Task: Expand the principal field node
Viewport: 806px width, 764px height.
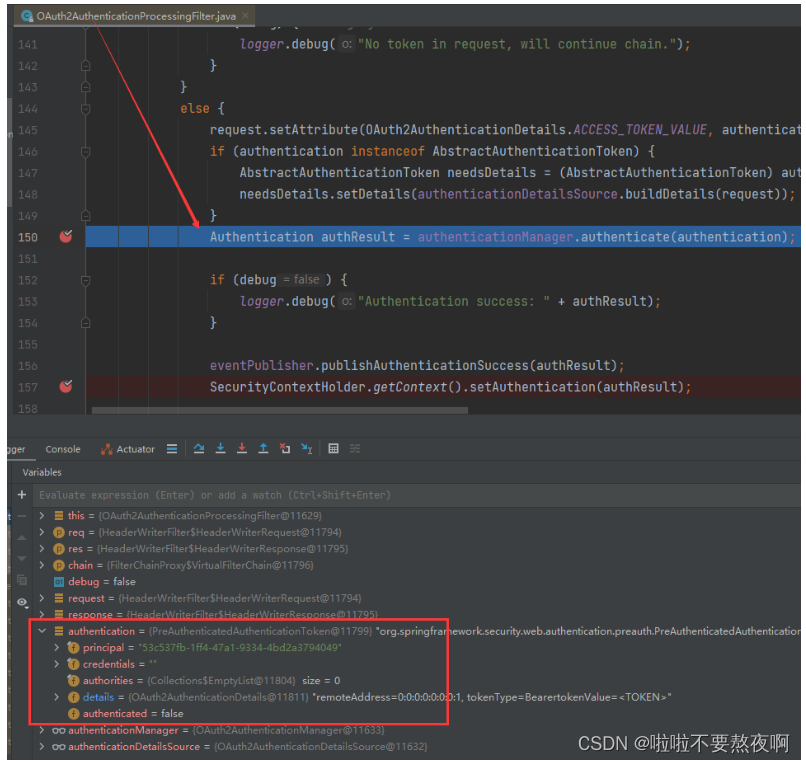Action: click(x=58, y=648)
